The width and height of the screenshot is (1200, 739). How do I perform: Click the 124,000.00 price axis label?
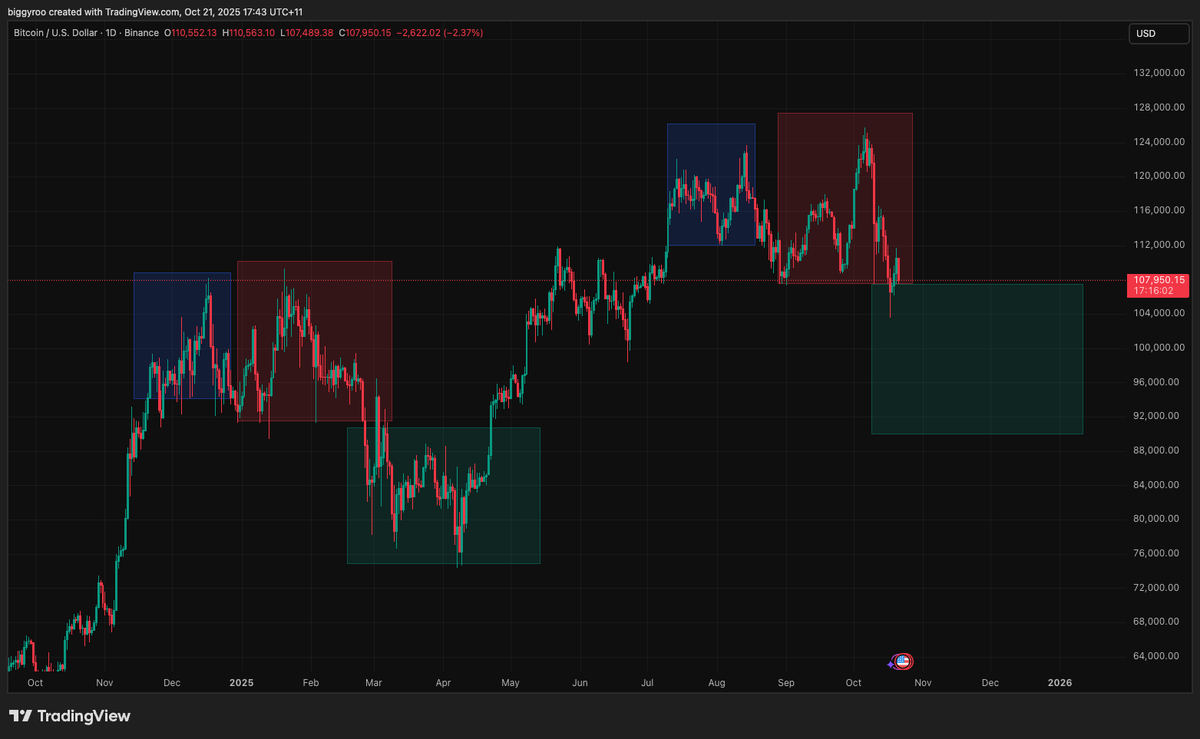click(x=1159, y=141)
